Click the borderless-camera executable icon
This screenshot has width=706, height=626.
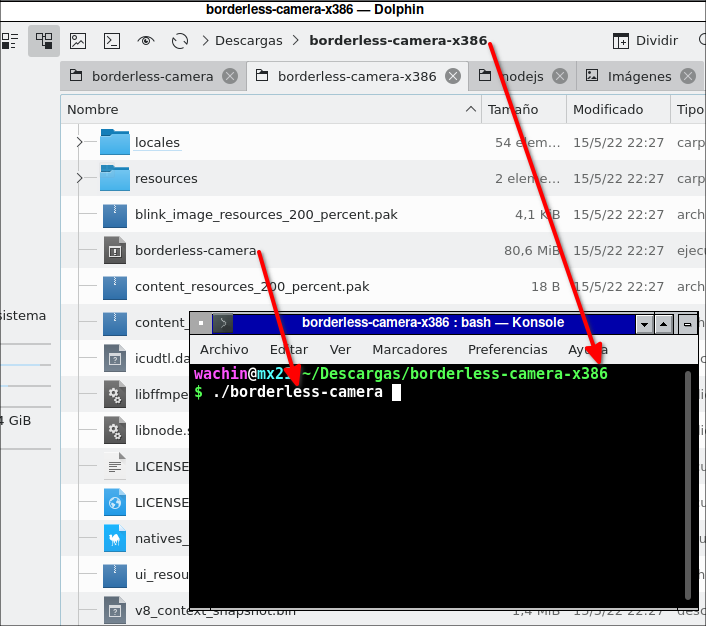click(x=115, y=250)
